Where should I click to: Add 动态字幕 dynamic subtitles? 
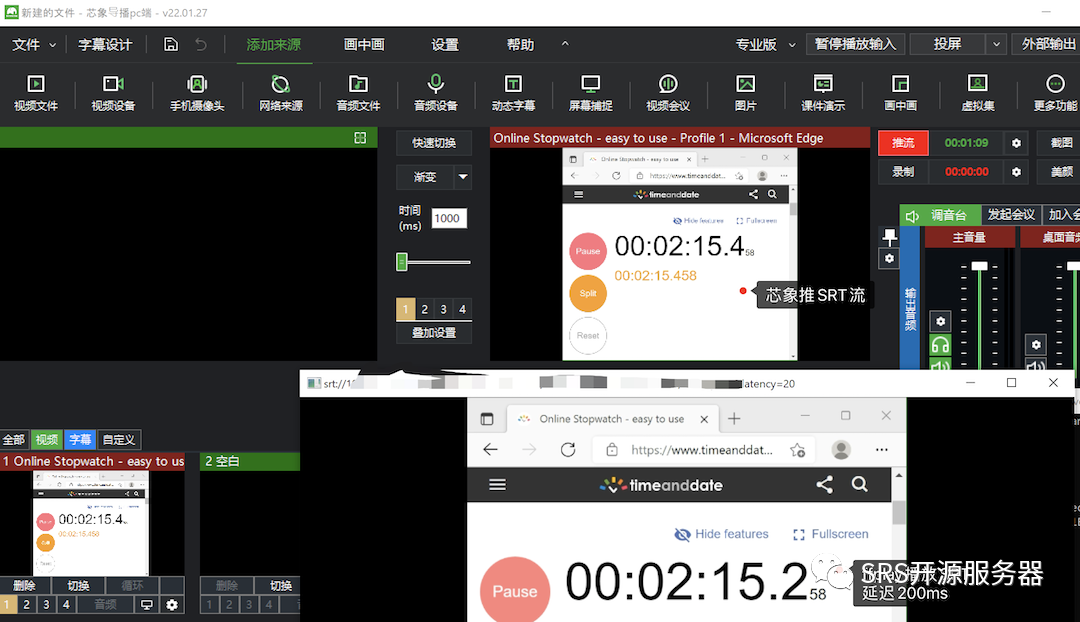513,93
